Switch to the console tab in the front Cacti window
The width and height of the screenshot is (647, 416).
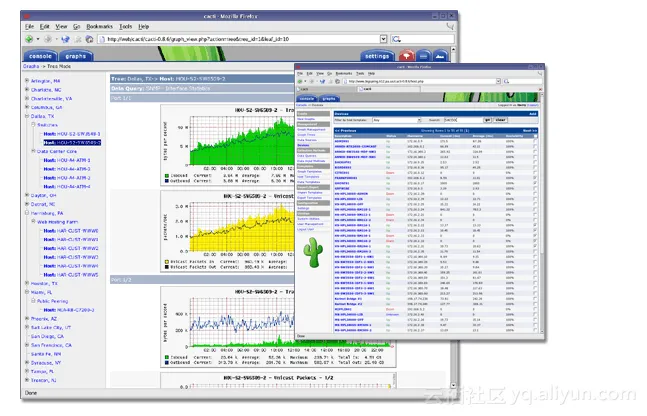coord(307,99)
